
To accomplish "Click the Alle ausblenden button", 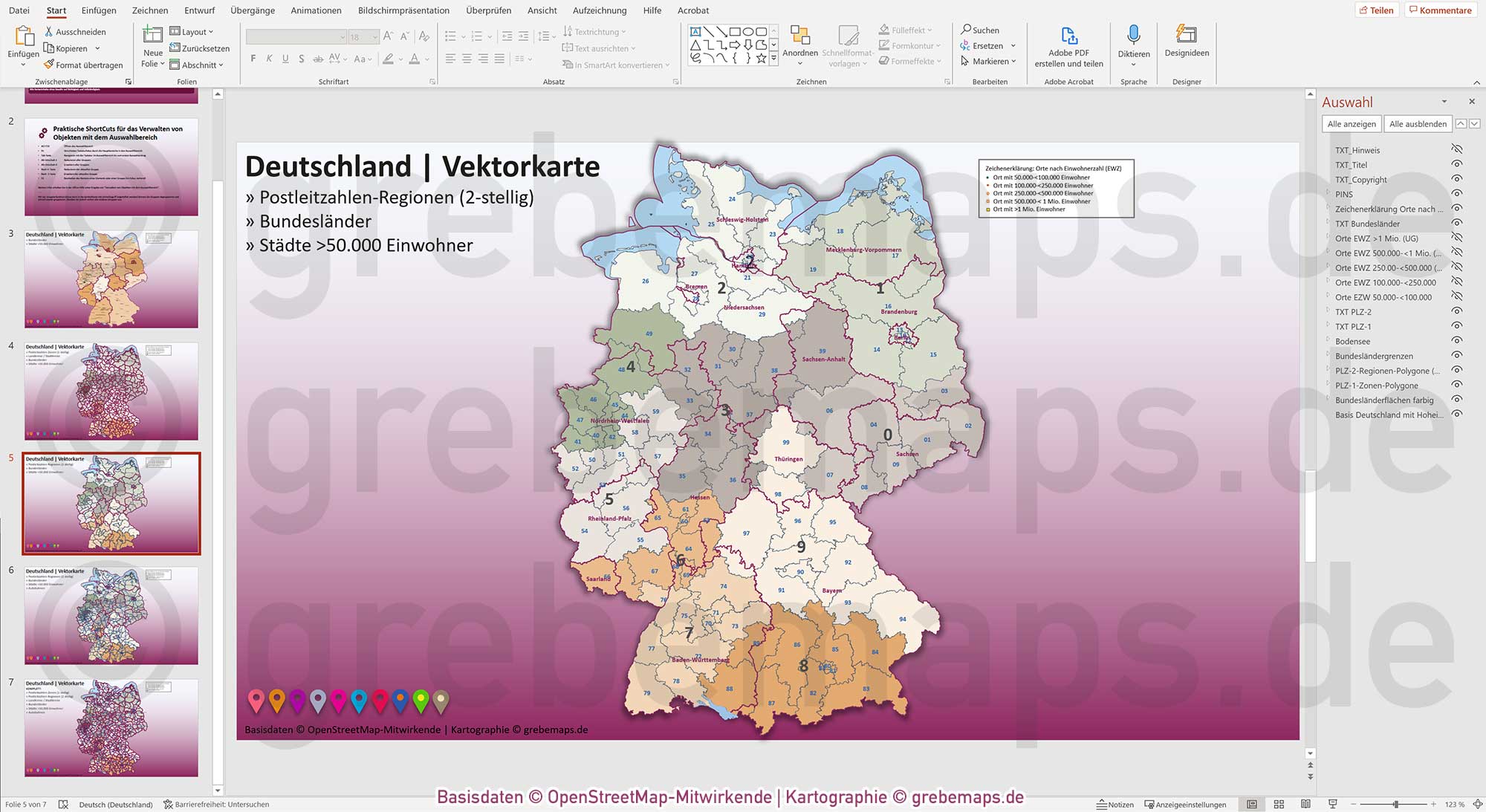I will 1418,123.
